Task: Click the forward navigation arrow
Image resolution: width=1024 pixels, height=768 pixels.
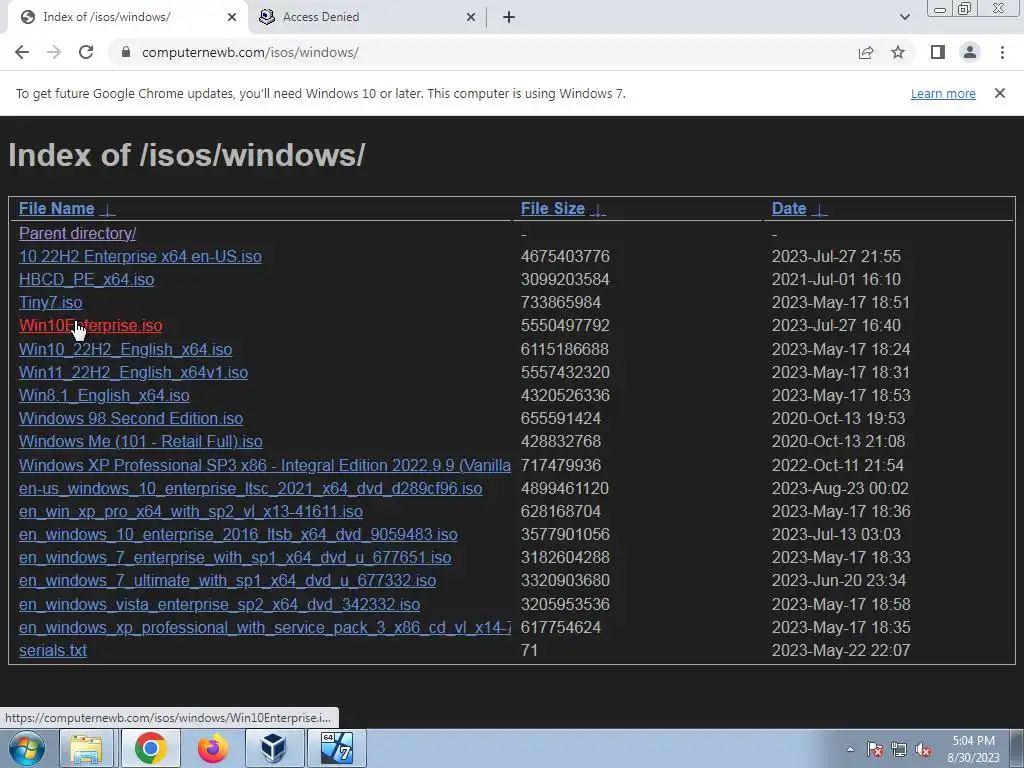Action: click(x=54, y=52)
